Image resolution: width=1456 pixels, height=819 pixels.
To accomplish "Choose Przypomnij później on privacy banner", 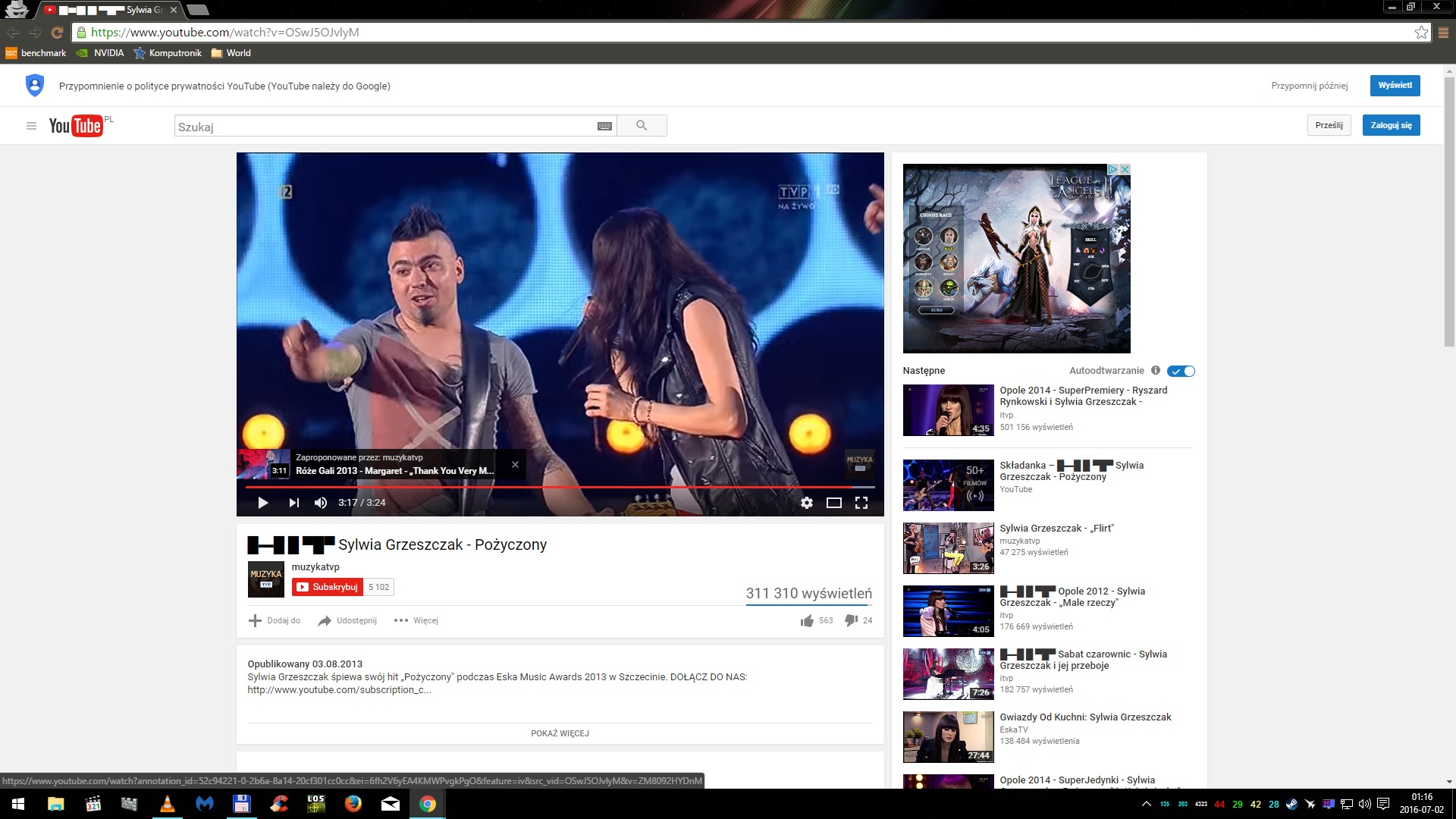I will tap(1309, 86).
